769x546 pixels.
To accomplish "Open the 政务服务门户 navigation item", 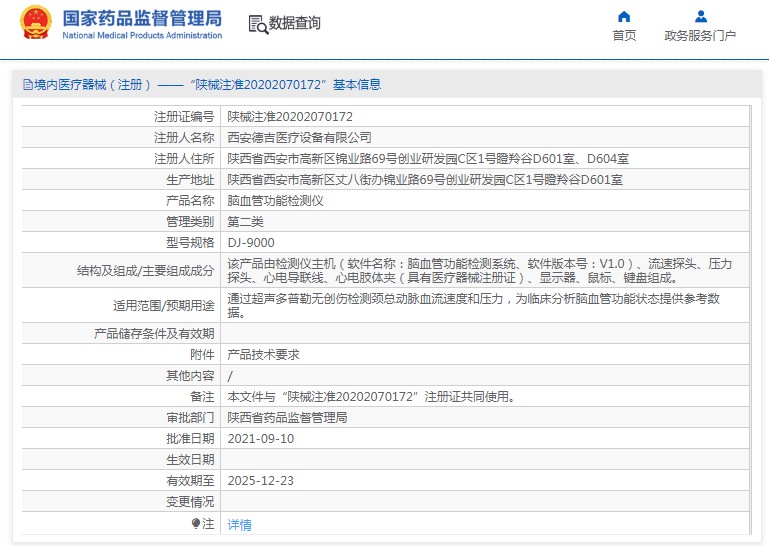I will (x=700, y=36).
